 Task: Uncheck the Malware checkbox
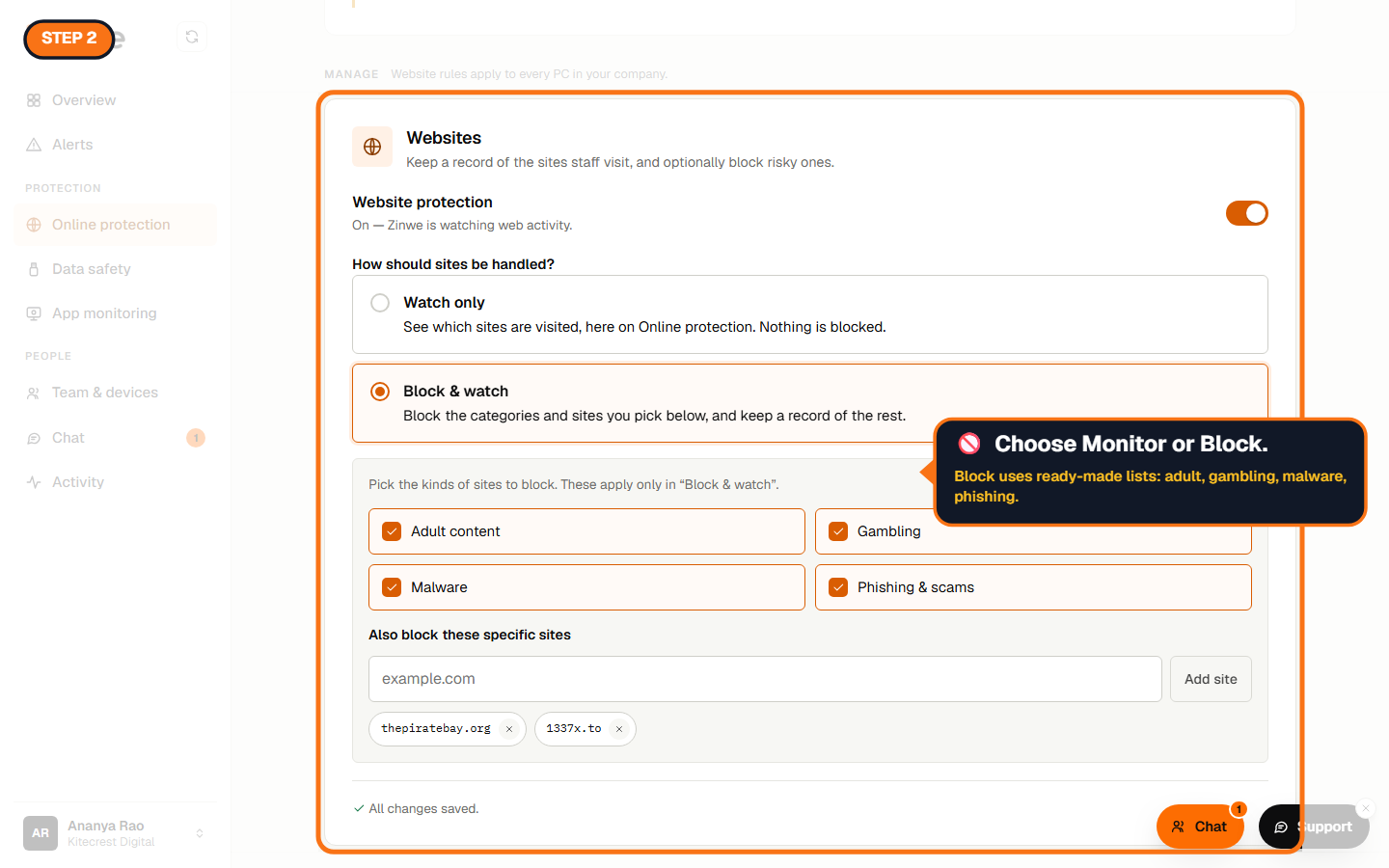click(392, 587)
